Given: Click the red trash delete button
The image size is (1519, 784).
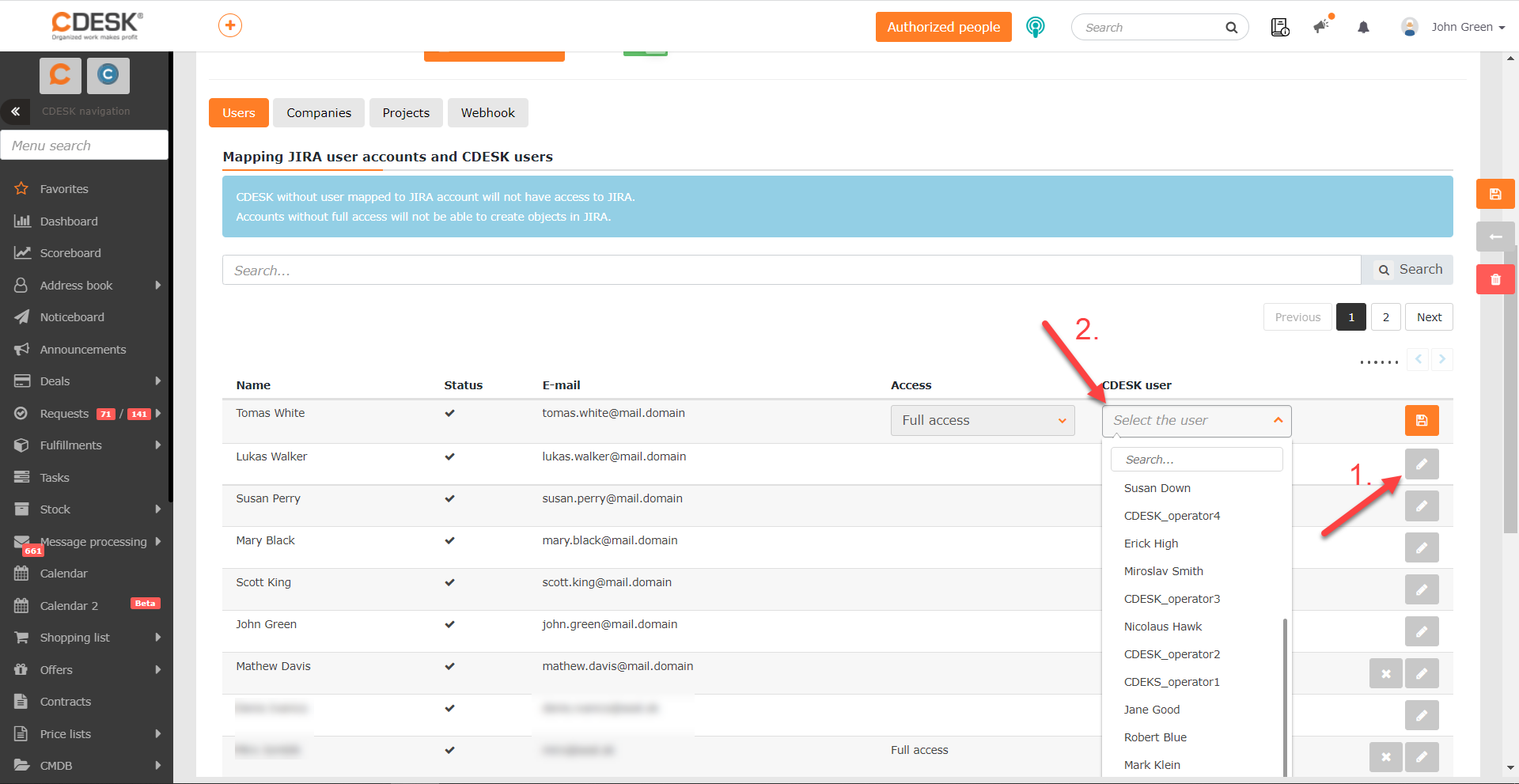Looking at the screenshot, I should click(x=1495, y=279).
